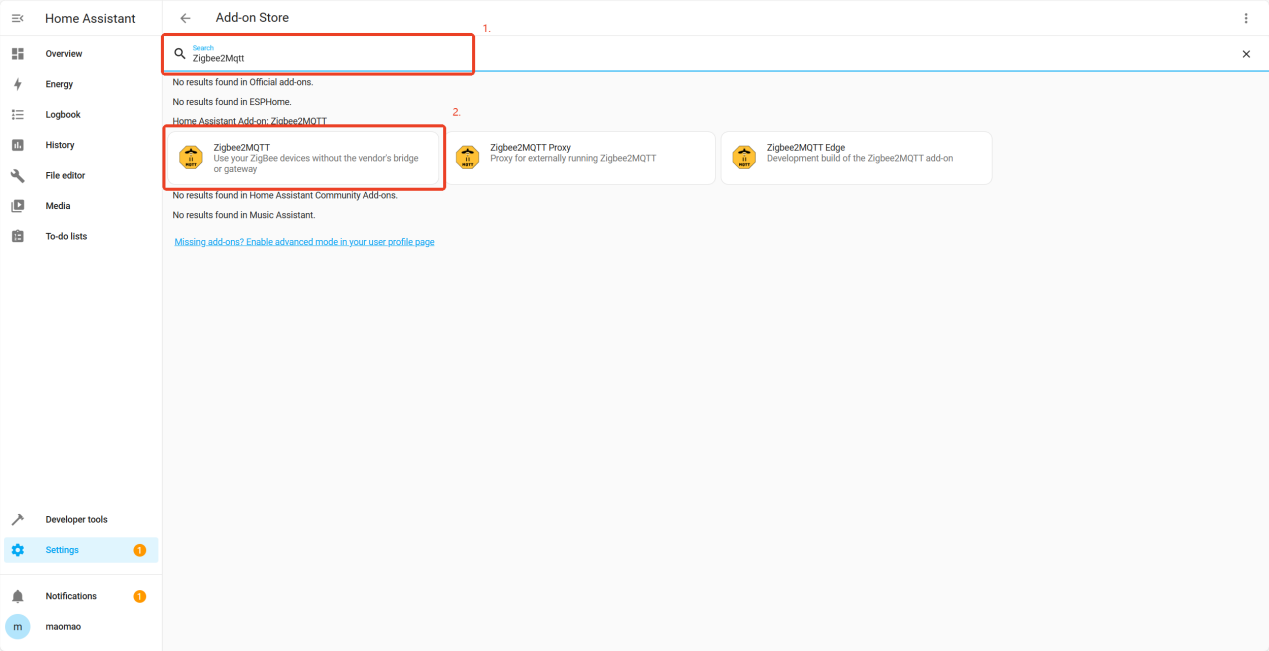Click the File editor wrench icon
Screen dimensions: 1269x651
tap(17, 176)
